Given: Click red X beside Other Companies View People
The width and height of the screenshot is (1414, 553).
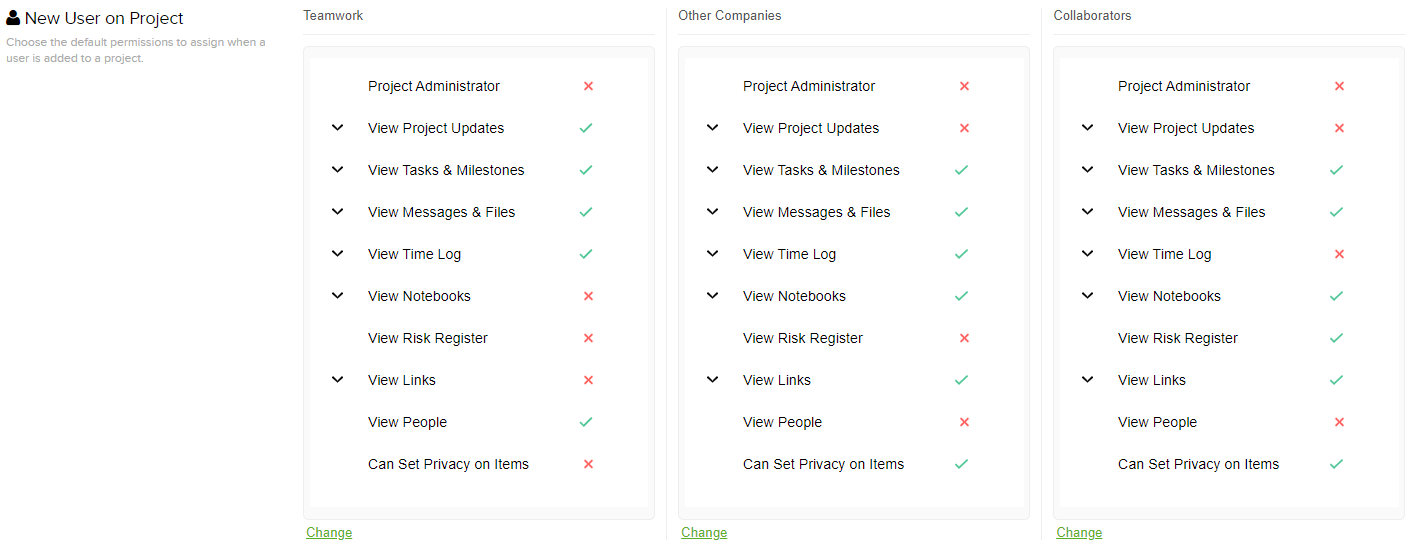Looking at the screenshot, I should (964, 422).
